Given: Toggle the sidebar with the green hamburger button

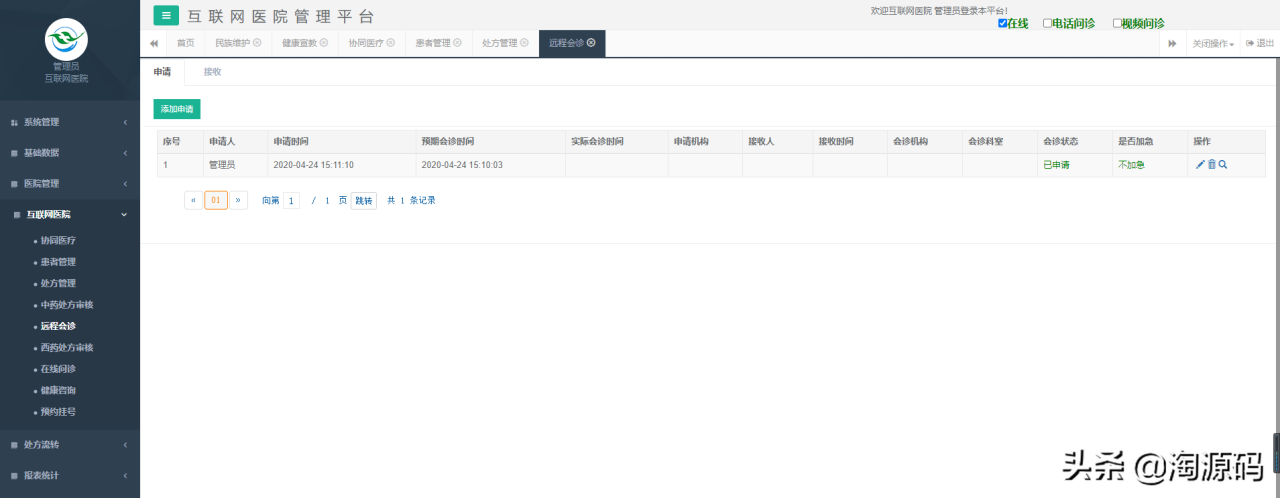Looking at the screenshot, I should [x=166, y=15].
